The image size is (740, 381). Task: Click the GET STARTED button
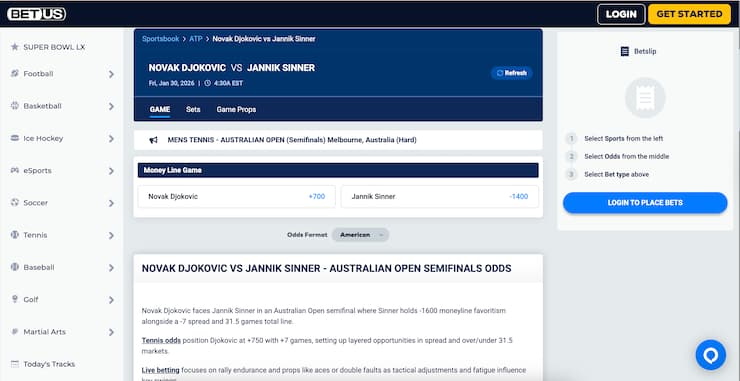[690, 14]
